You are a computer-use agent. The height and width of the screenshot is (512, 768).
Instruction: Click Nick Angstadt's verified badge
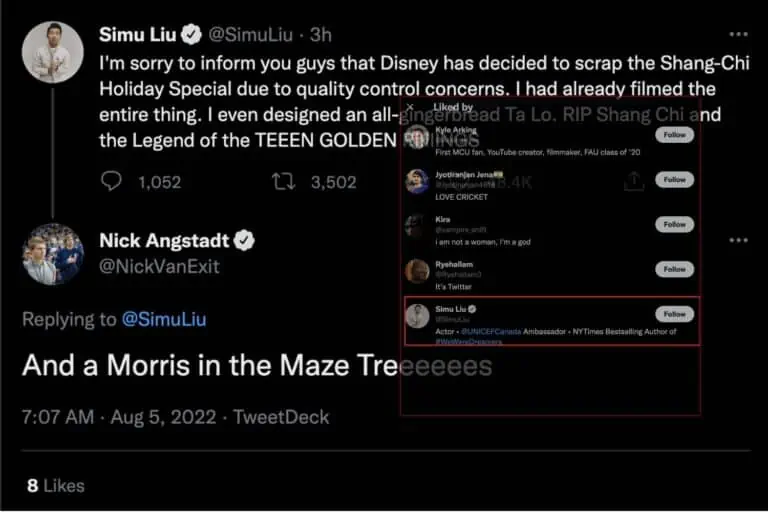point(244,241)
